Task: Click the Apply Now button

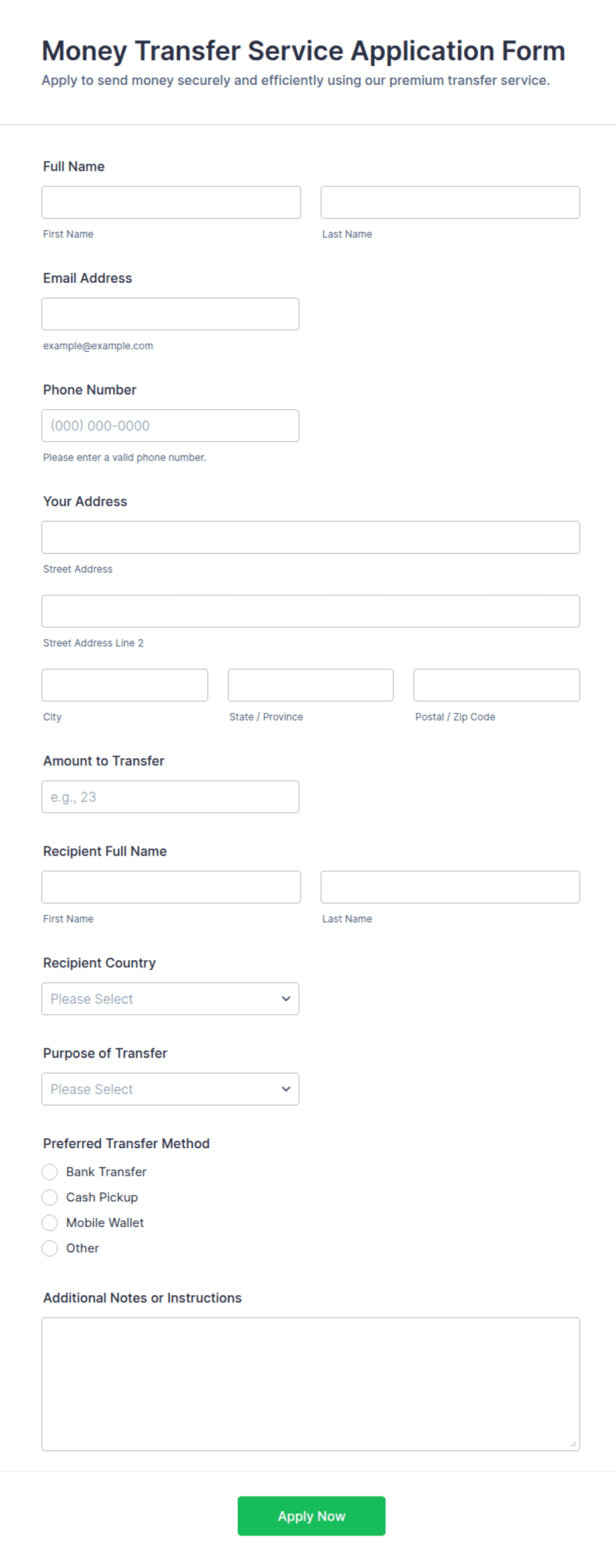Action: (311, 1516)
